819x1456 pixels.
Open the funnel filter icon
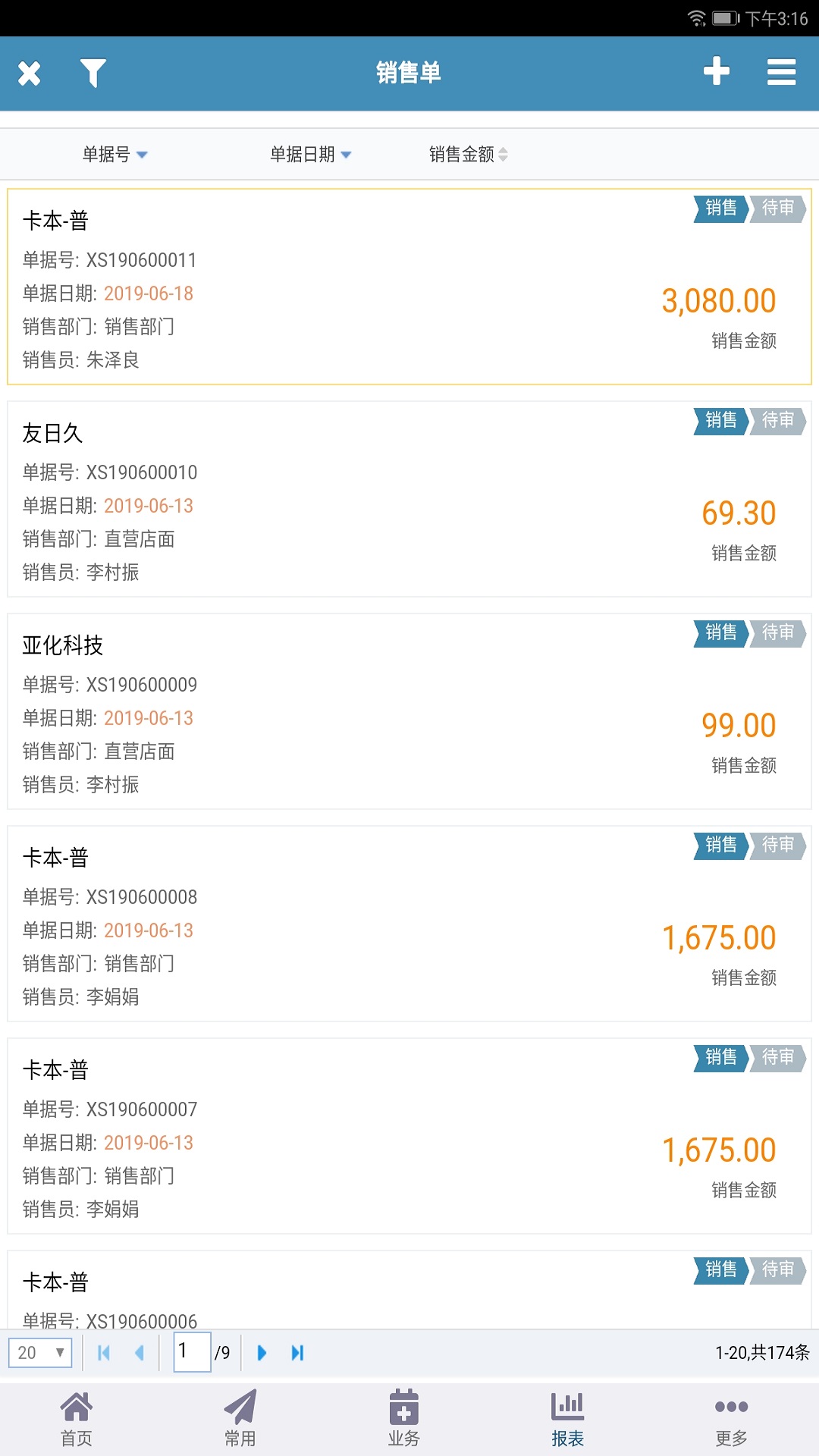93,74
